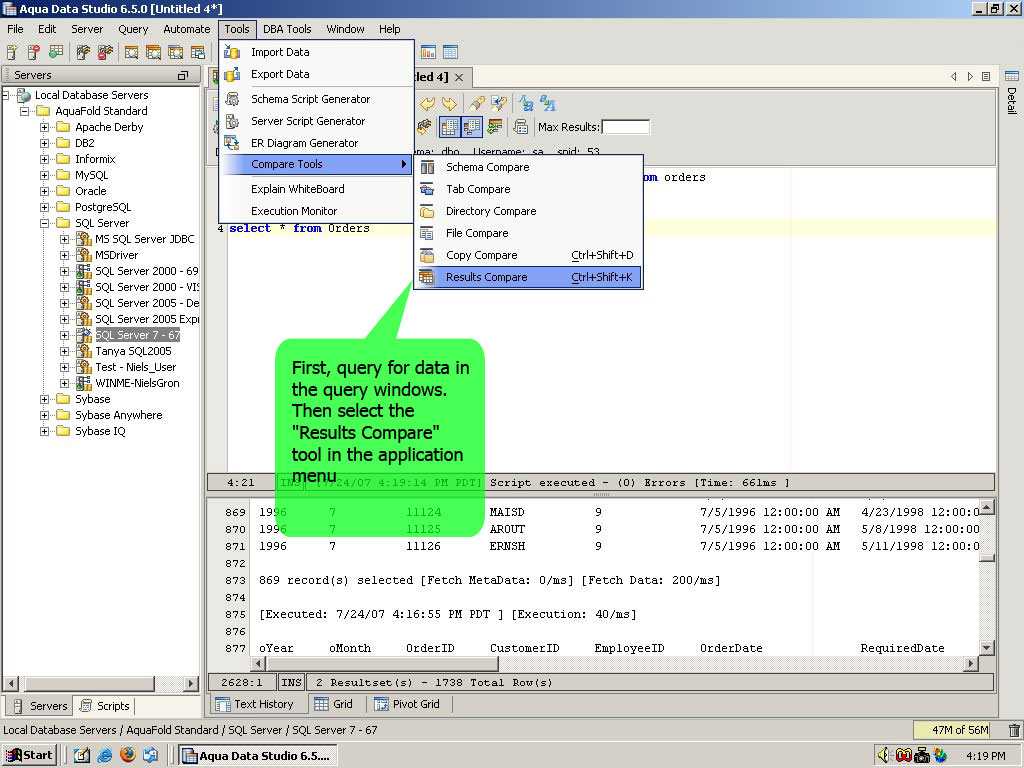Open the Detail side panel
Viewport: 1024px width, 768px height.
click(x=1012, y=93)
